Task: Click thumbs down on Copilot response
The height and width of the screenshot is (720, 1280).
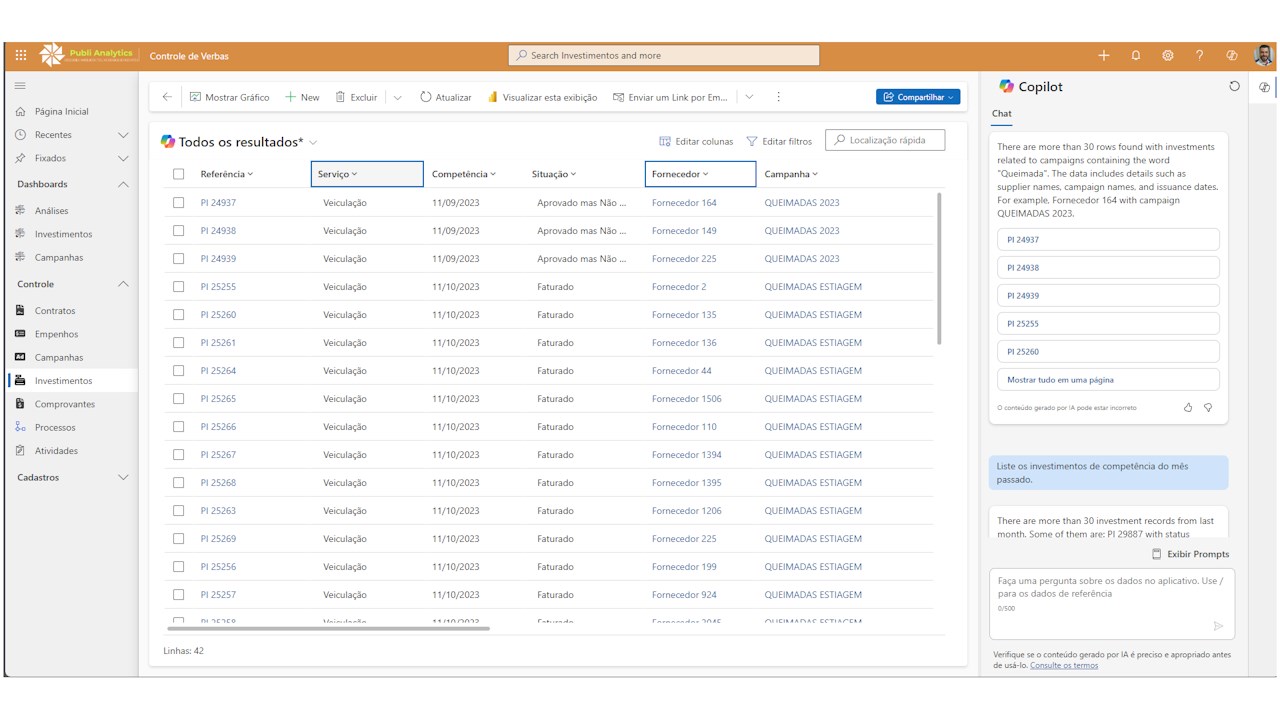Action: coord(1208,408)
